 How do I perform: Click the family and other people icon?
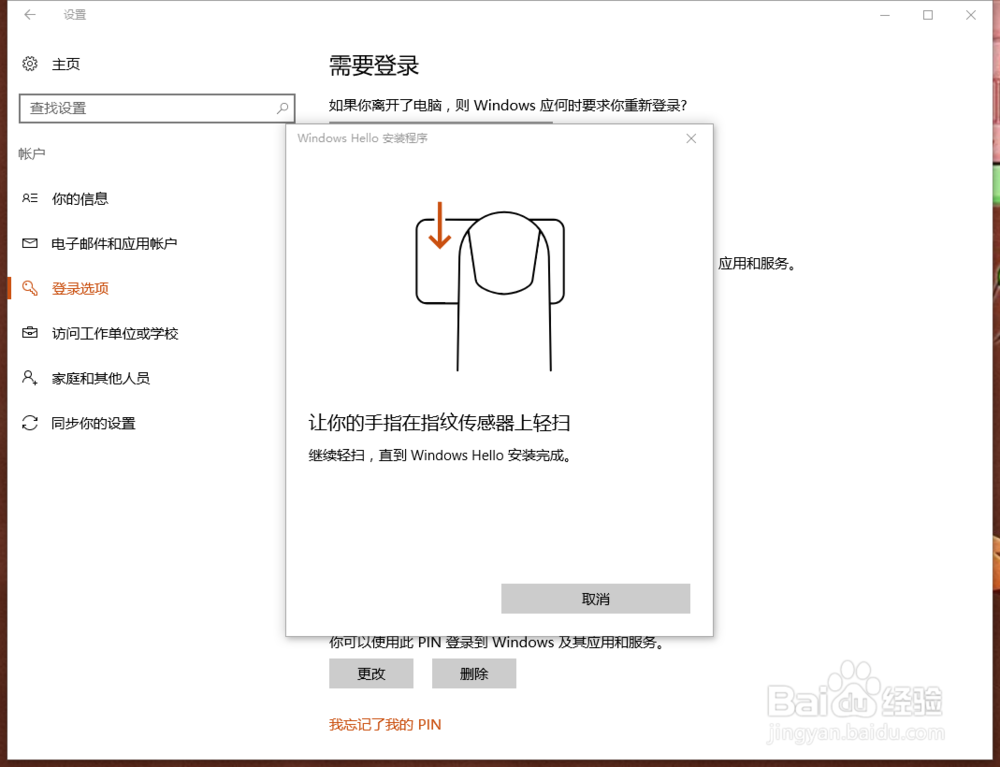(29, 377)
